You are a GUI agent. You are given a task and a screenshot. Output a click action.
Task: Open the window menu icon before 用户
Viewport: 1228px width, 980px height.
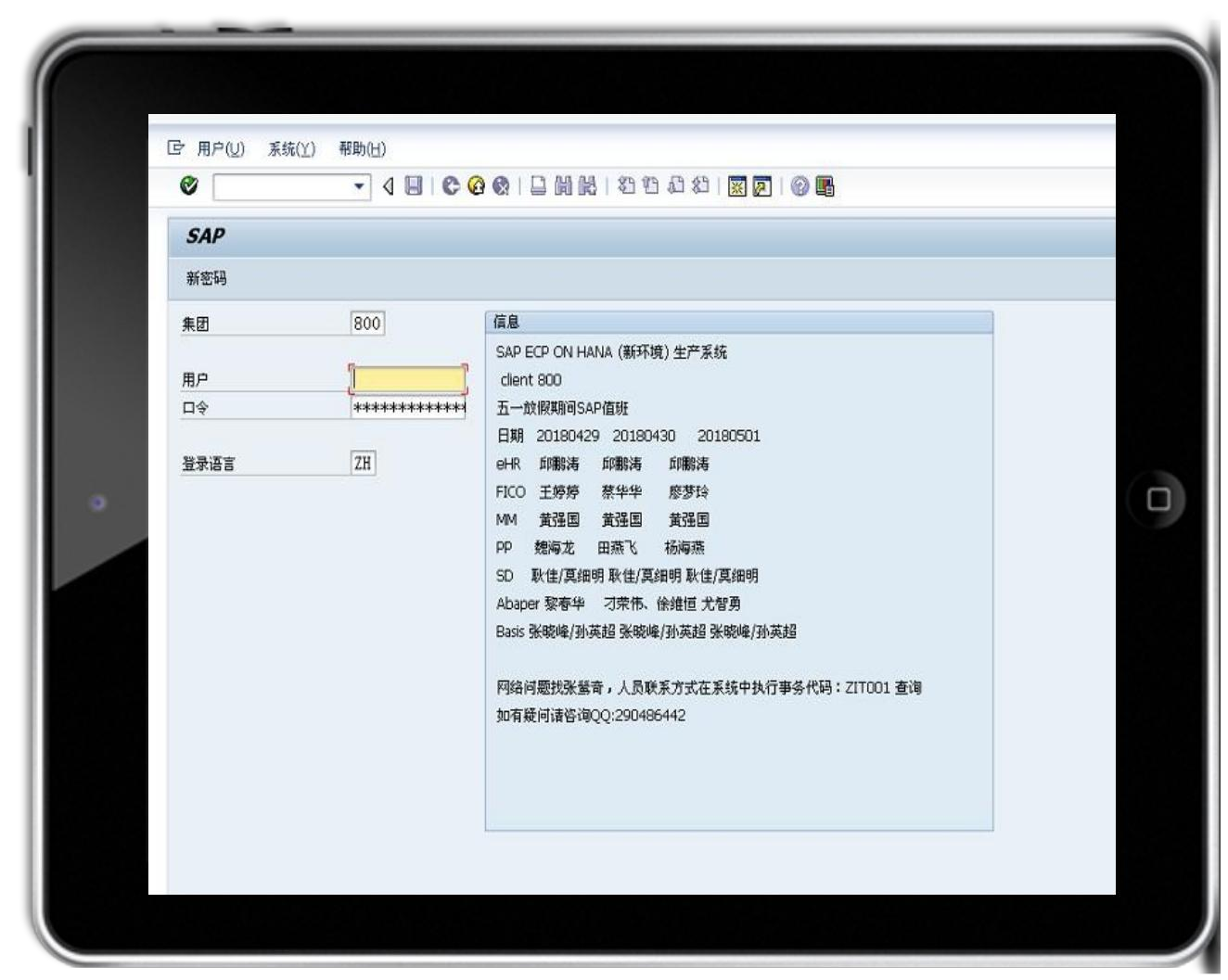point(175,147)
